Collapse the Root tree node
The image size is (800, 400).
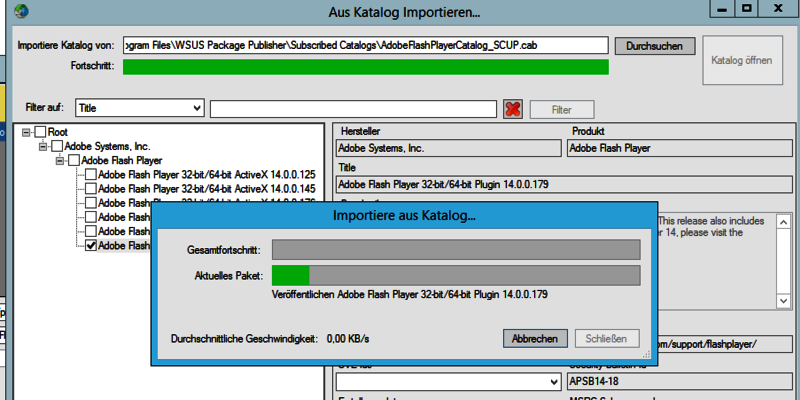tap(26, 132)
